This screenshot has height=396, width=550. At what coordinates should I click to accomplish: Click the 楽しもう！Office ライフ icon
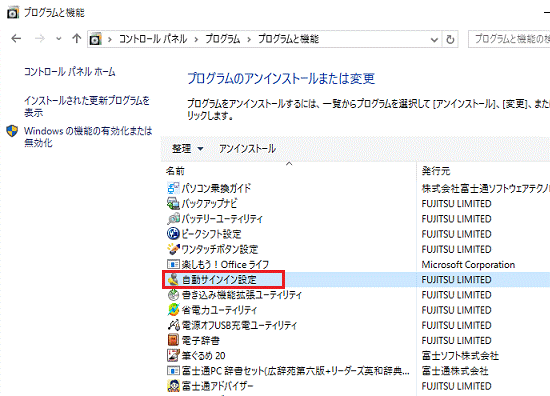click(173, 264)
